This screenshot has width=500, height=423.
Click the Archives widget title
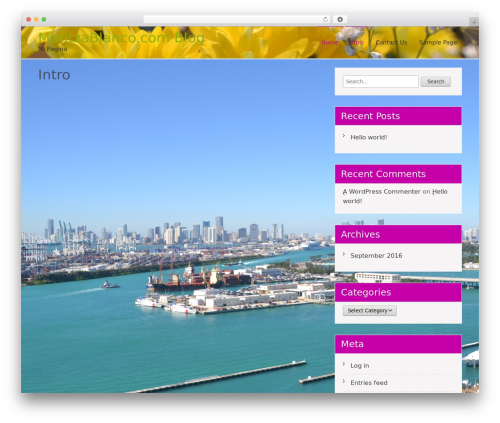(x=360, y=234)
